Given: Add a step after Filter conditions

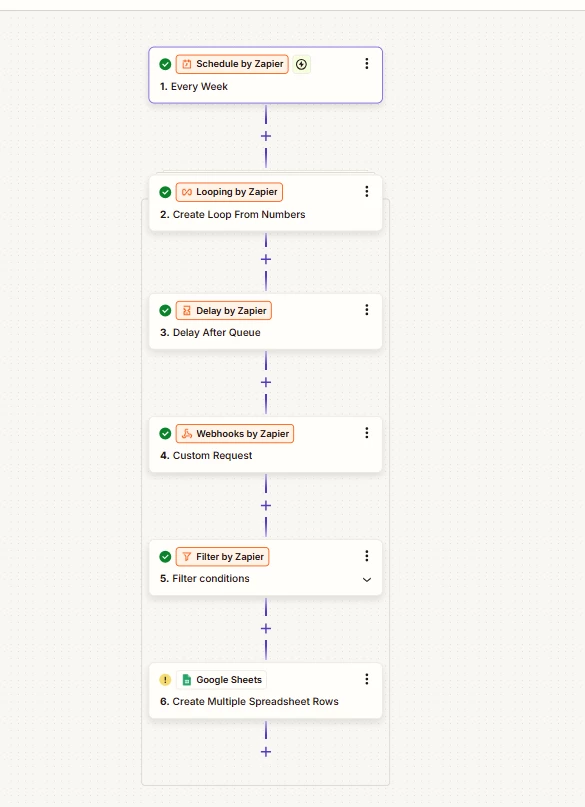Looking at the screenshot, I should point(266,628).
